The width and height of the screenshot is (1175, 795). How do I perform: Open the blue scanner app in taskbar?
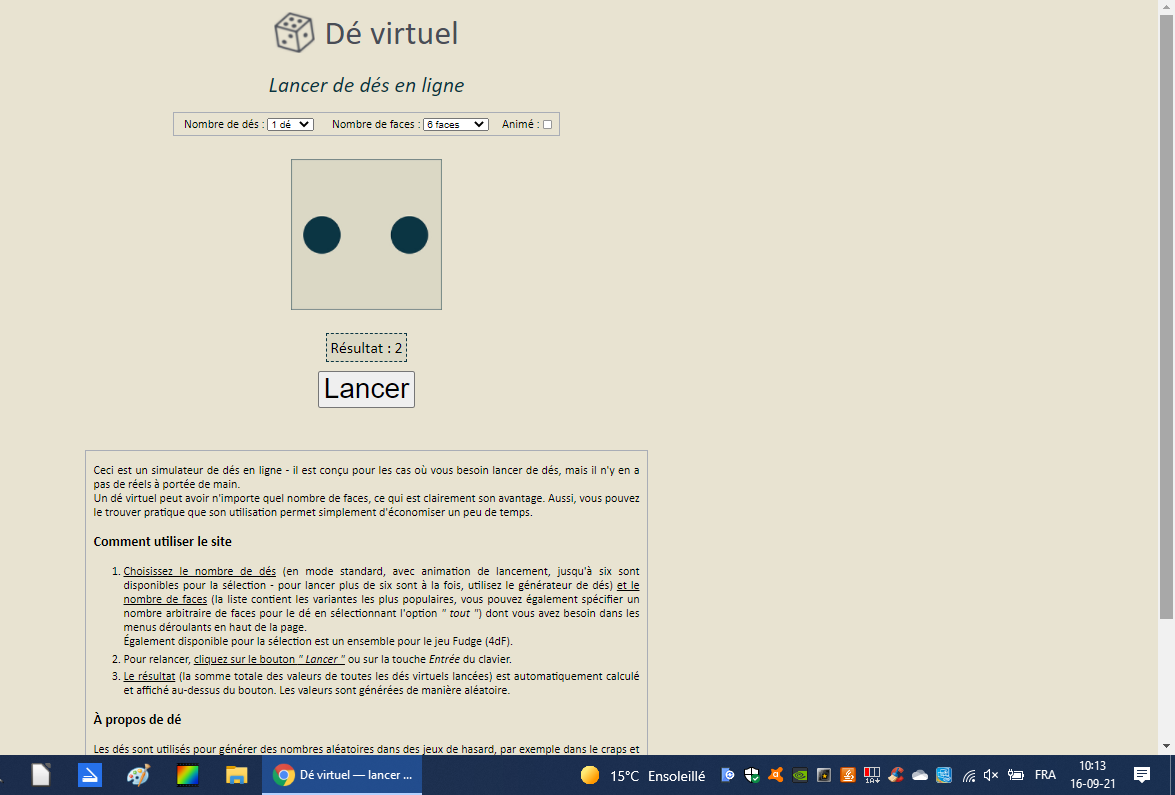(x=90, y=775)
